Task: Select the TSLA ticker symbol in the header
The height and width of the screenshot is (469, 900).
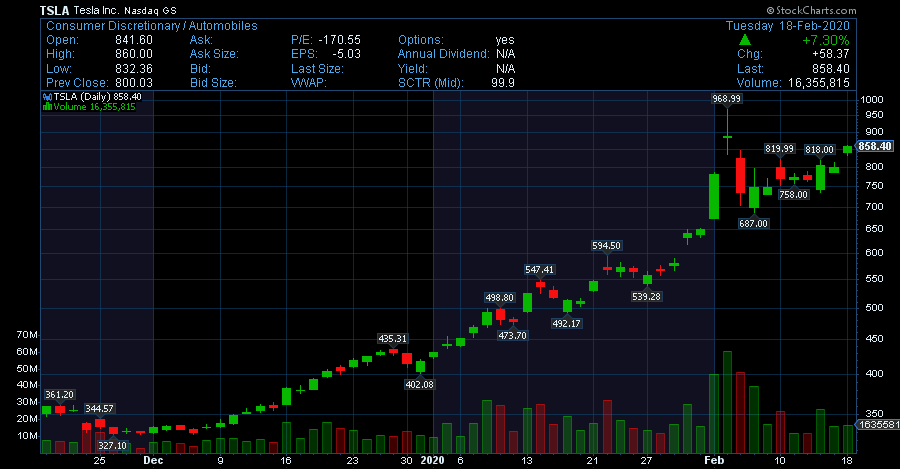Action: (x=55, y=10)
